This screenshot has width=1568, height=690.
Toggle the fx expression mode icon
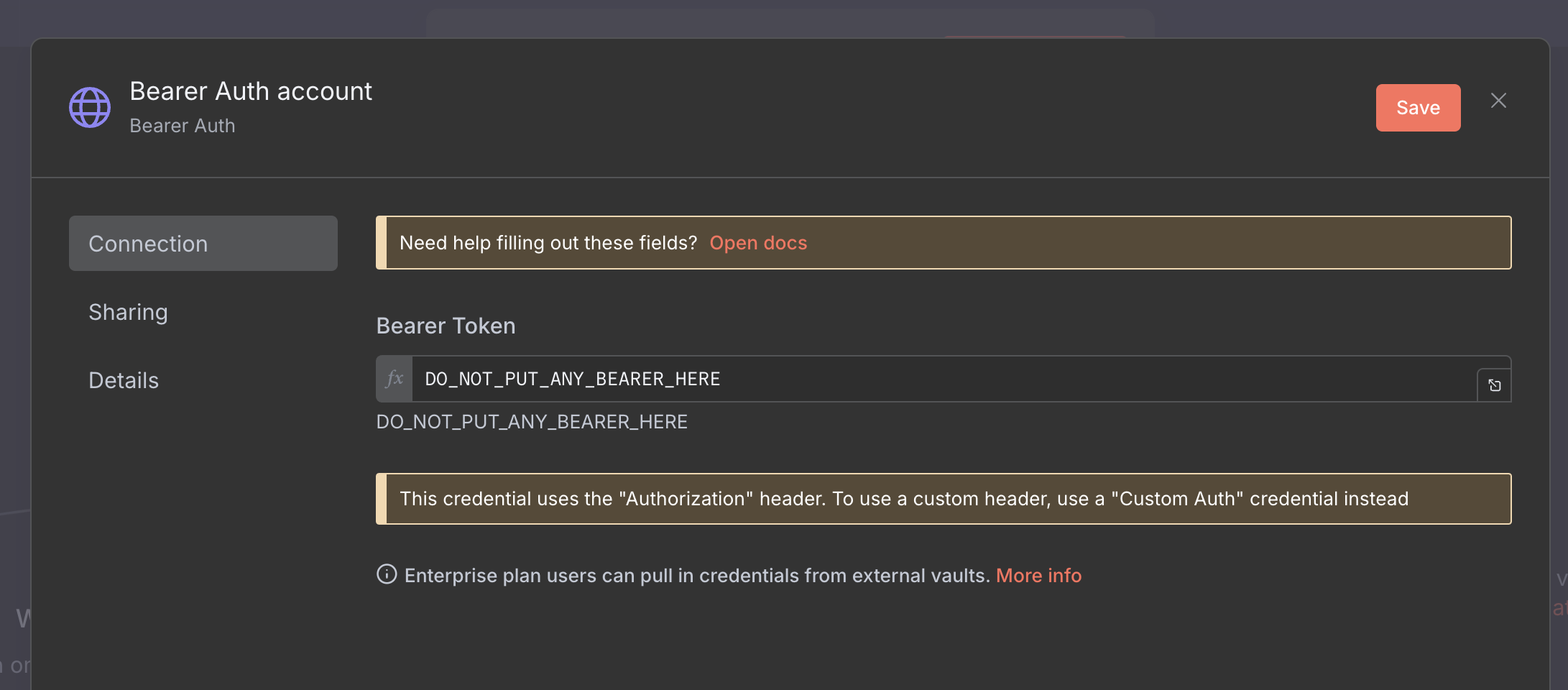pos(395,379)
